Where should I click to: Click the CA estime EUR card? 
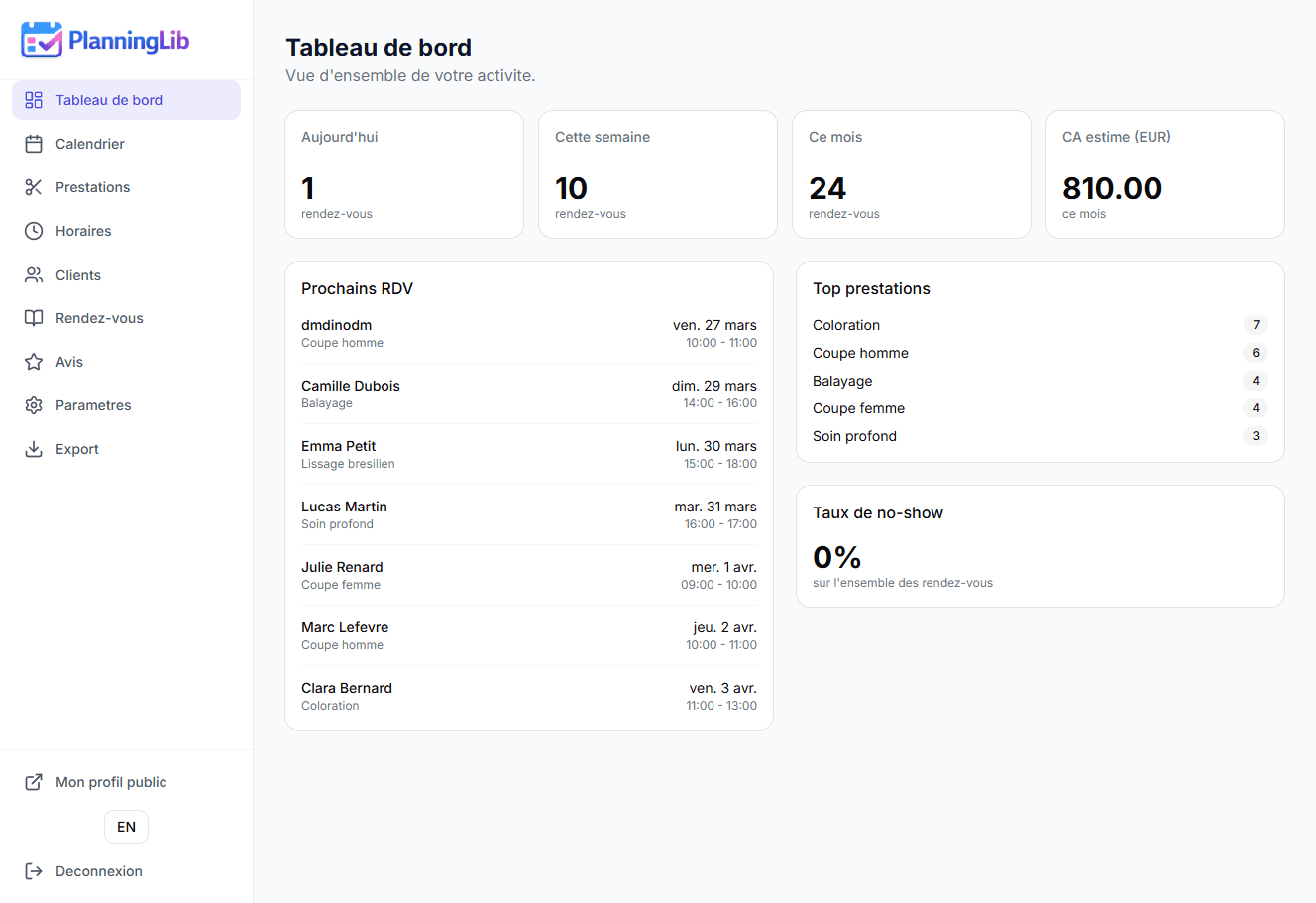pos(1164,174)
